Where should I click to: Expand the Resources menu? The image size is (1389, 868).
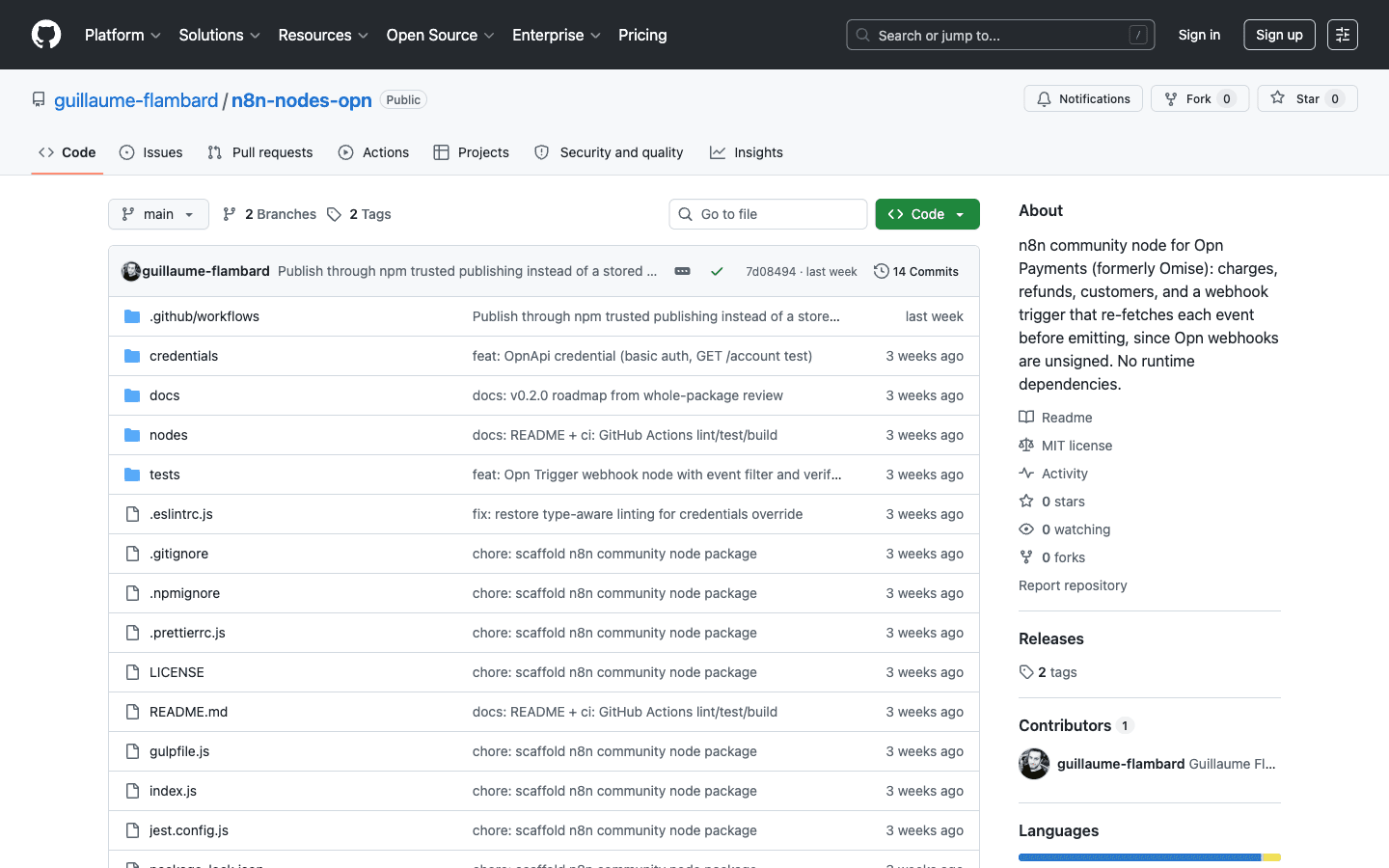(323, 35)
